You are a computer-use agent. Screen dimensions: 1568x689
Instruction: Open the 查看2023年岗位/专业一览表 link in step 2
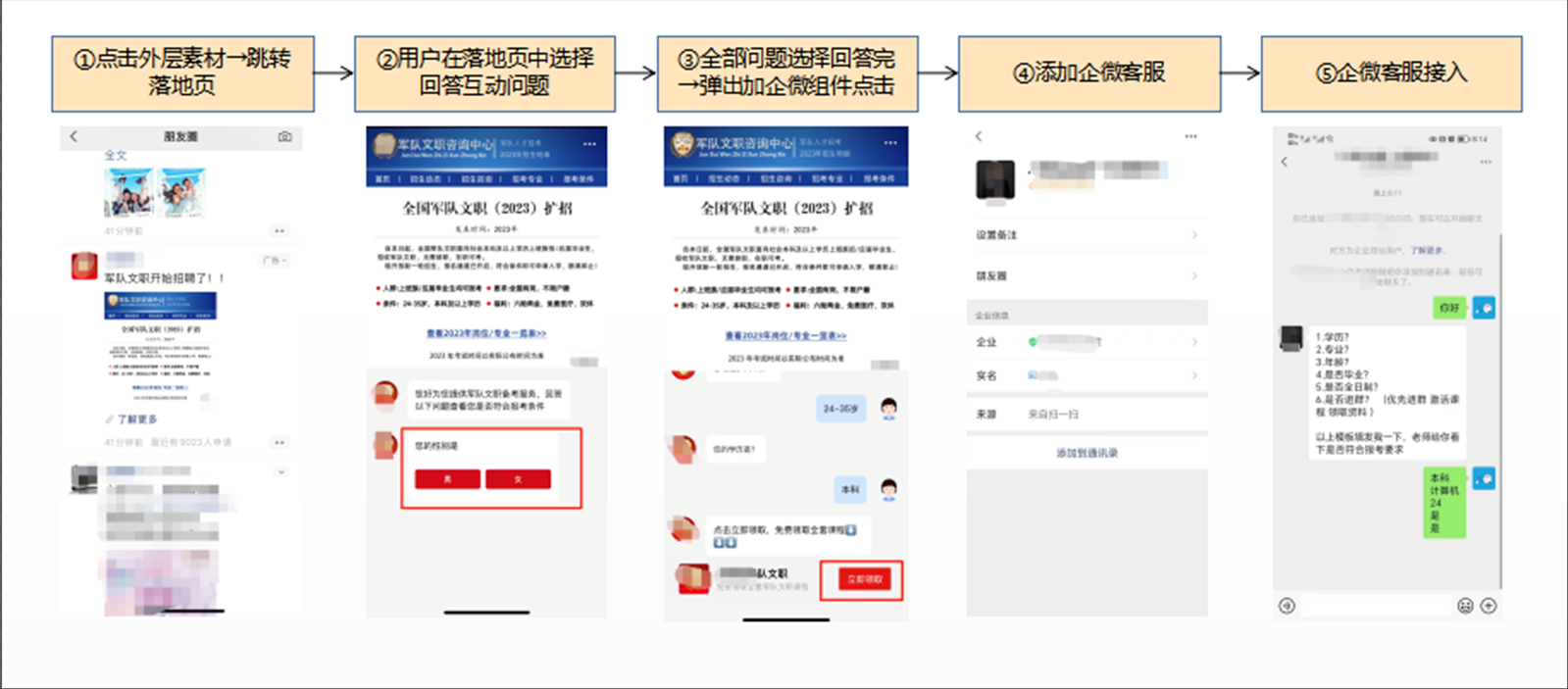click(x=486, y=334)
